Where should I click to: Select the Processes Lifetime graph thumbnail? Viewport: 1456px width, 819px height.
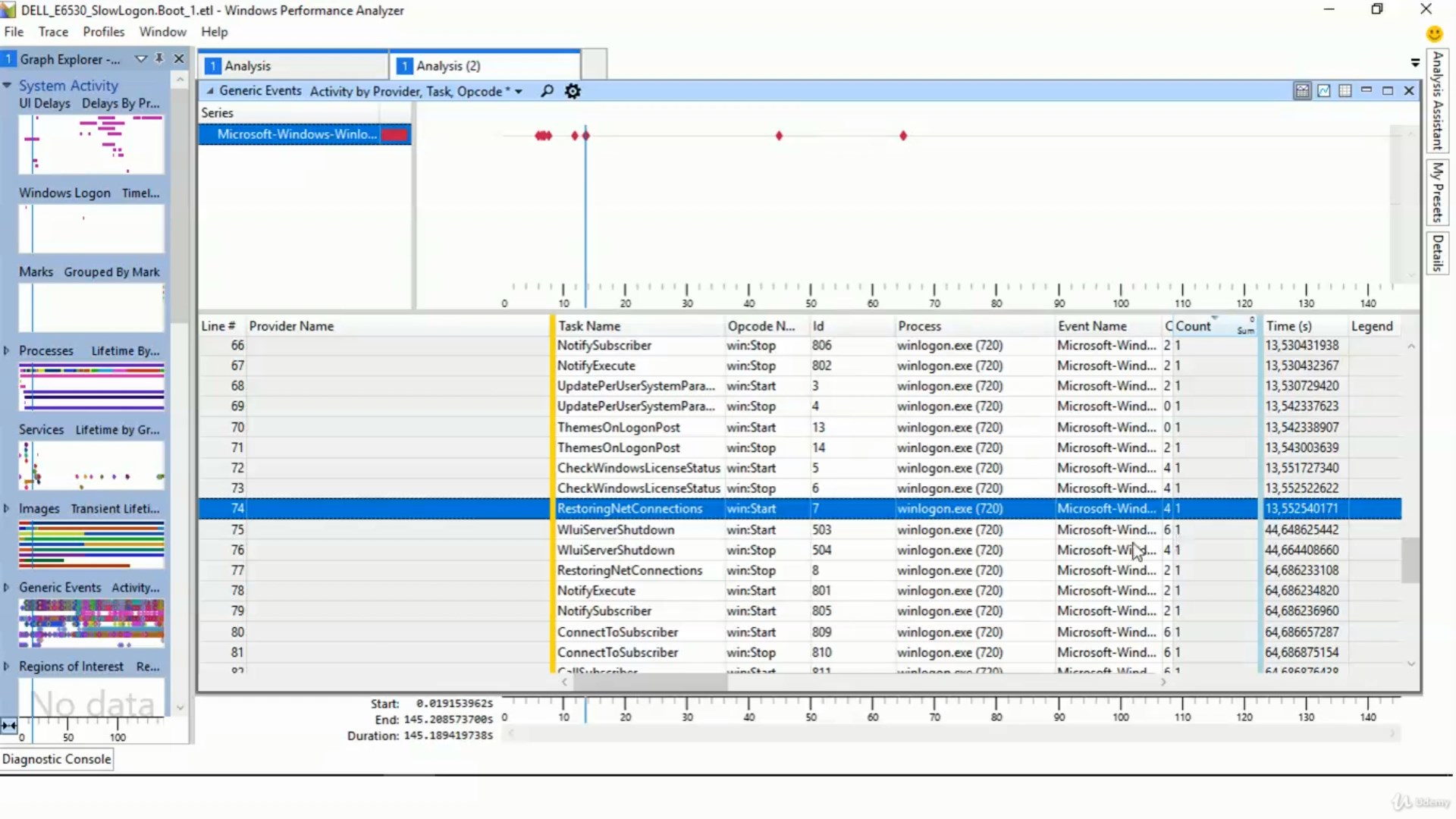pyautogui.click(x=91, y=386)
